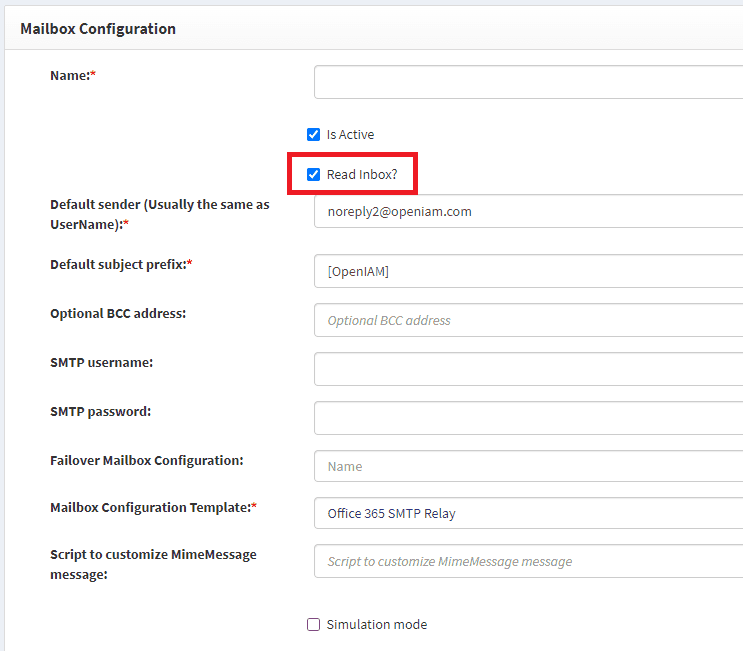Enable Simulation mode checkbox
Viewport: 743px width, 651px height.
coord(314,624)
